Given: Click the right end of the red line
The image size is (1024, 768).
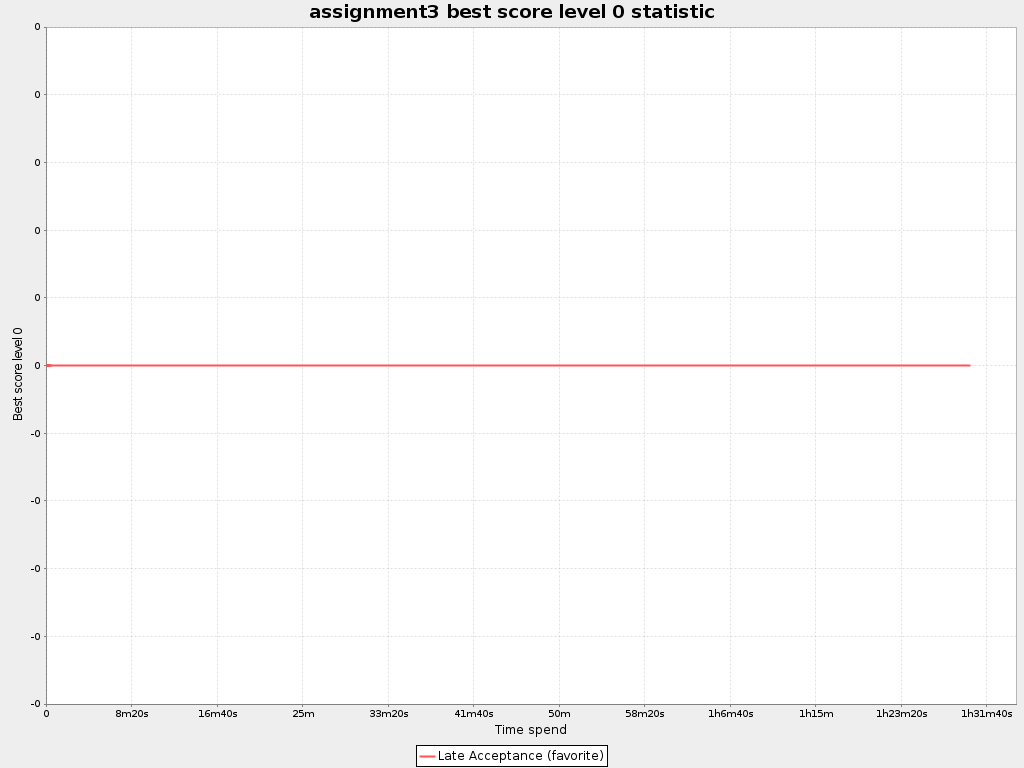Looking at the screenshot, I should pyautogui.click(x=969, y=365).
